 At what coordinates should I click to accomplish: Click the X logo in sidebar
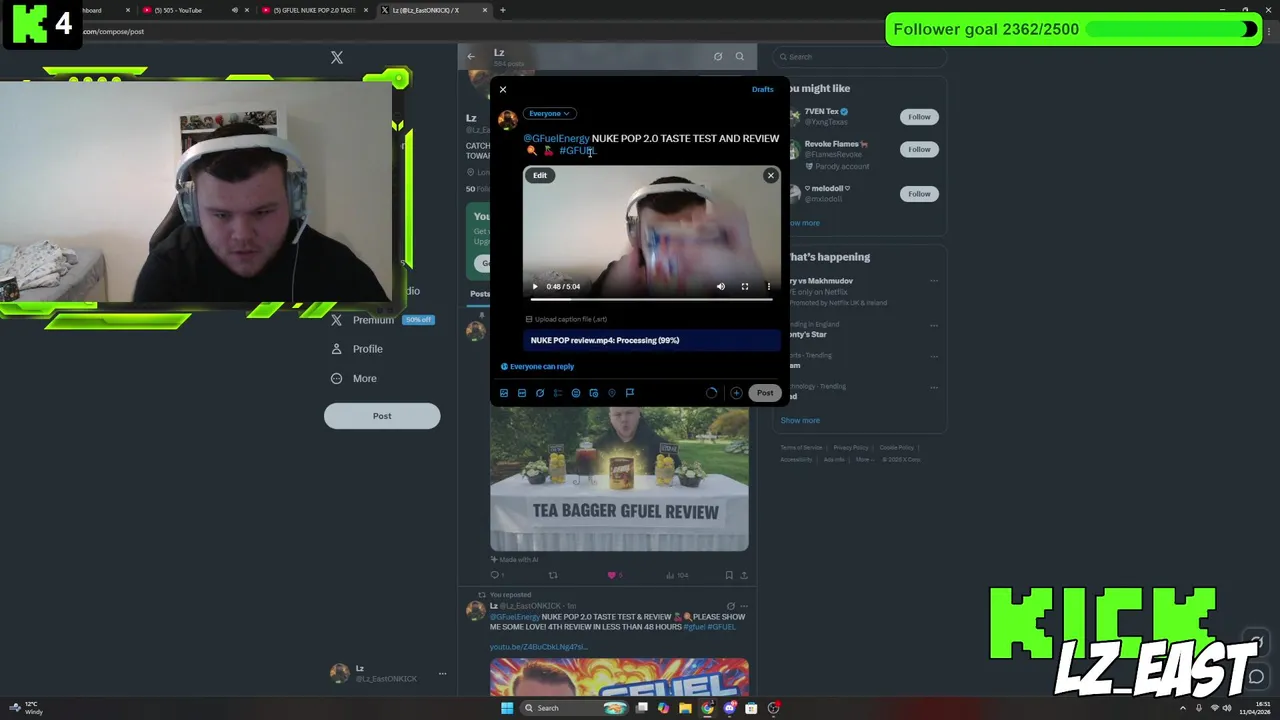pos(337,58)
